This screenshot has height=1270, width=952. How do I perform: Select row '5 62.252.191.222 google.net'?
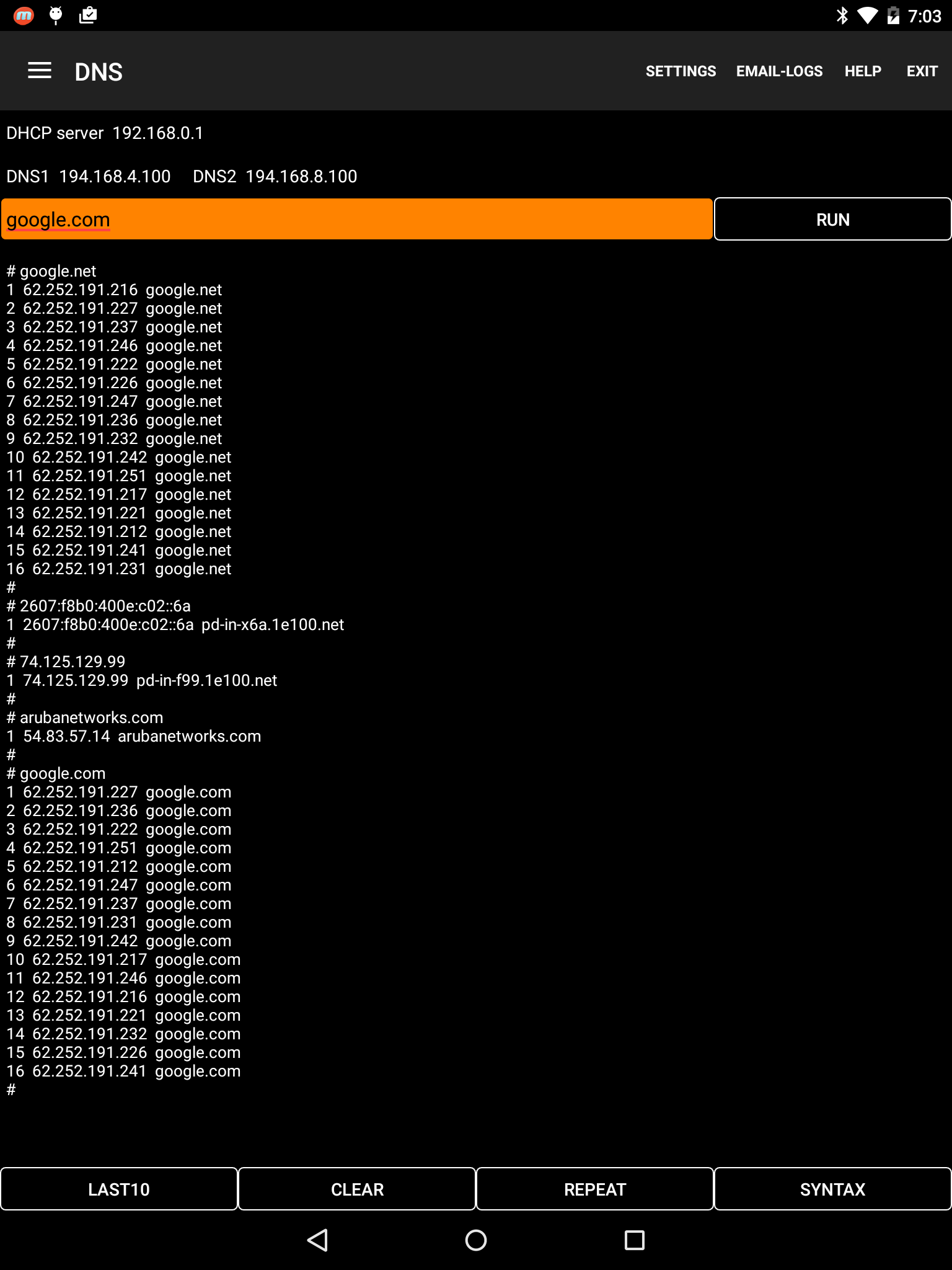click(x=114, y=364)
